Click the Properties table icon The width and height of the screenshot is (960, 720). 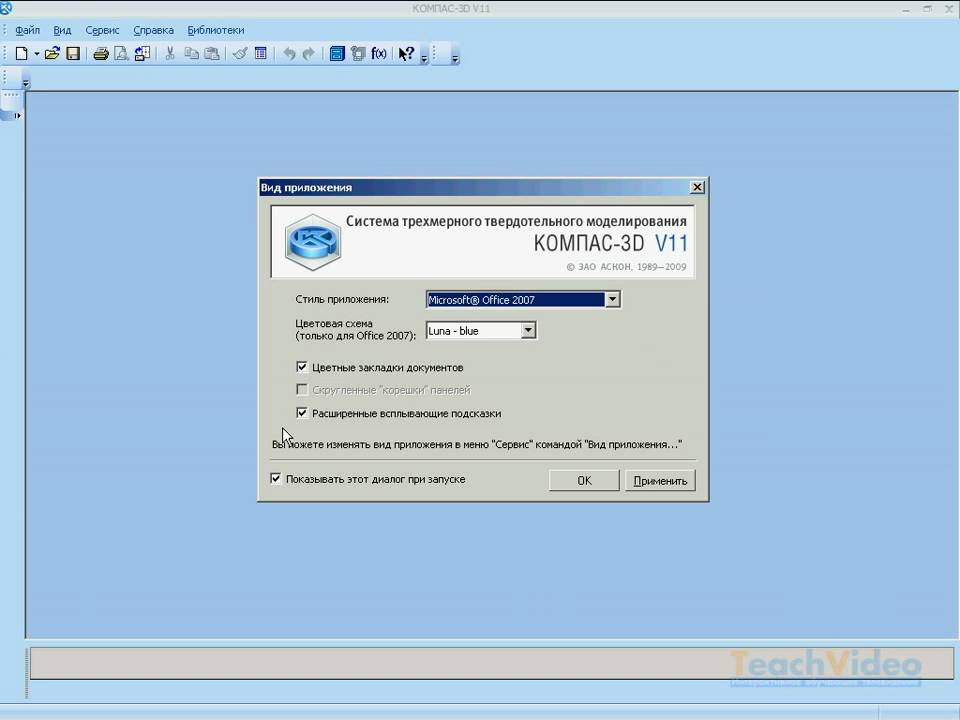pyautogui.click(x=261, y=54)
